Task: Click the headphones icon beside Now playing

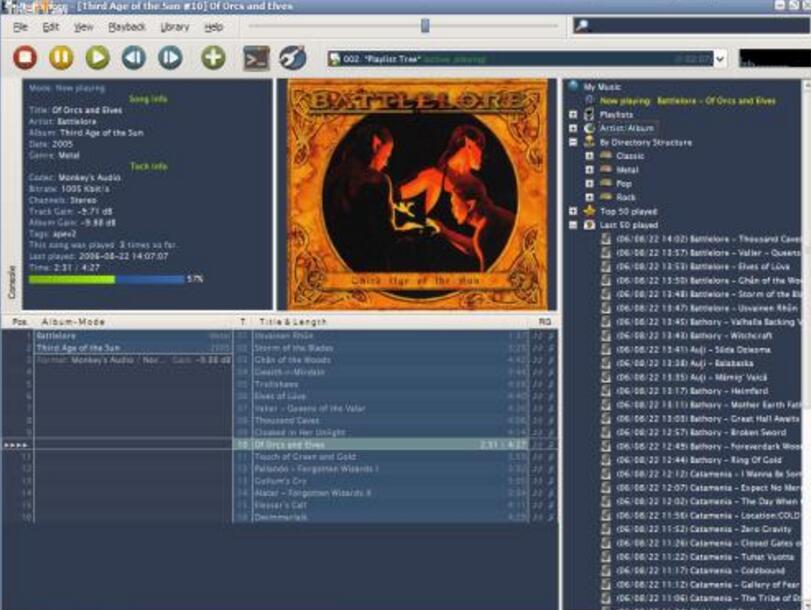Action: point(590,100)
